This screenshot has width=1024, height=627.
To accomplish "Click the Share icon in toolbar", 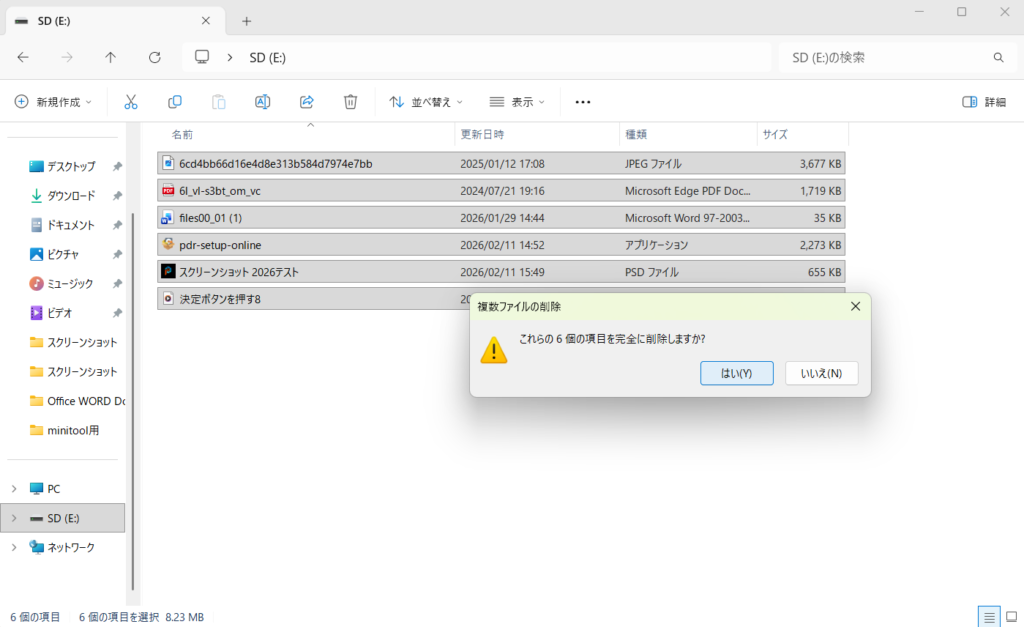I will pos(307,102).
